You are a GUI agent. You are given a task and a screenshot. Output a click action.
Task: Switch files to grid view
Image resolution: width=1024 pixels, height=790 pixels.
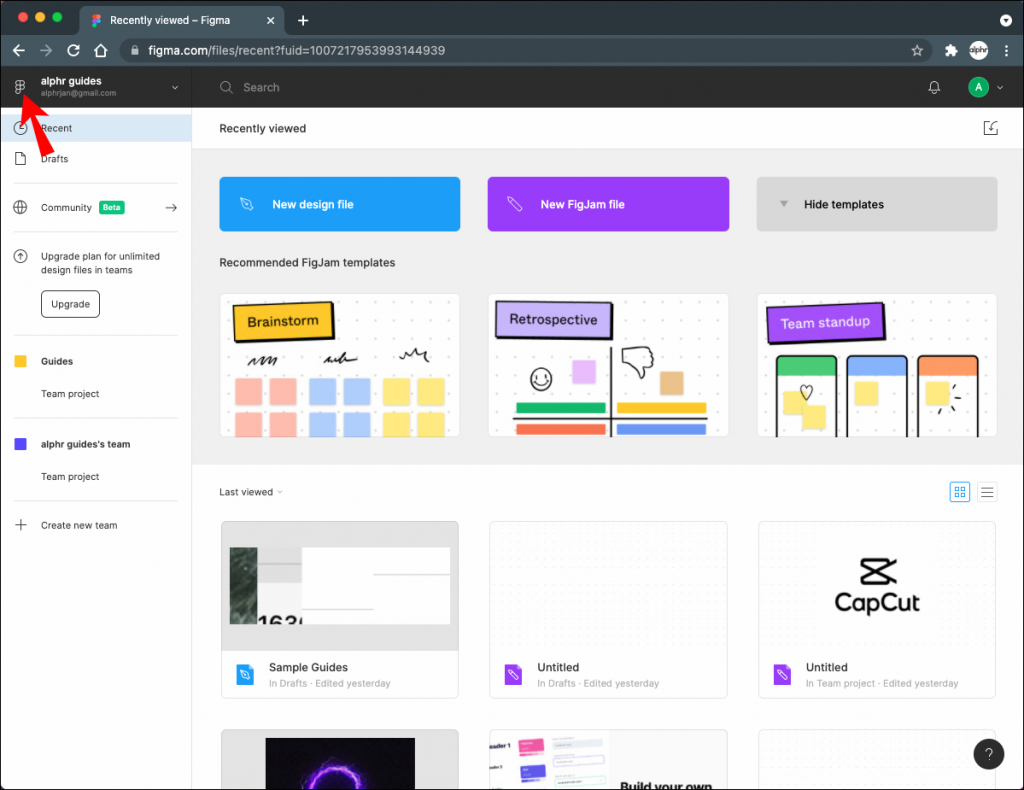(x=959, y=491)
